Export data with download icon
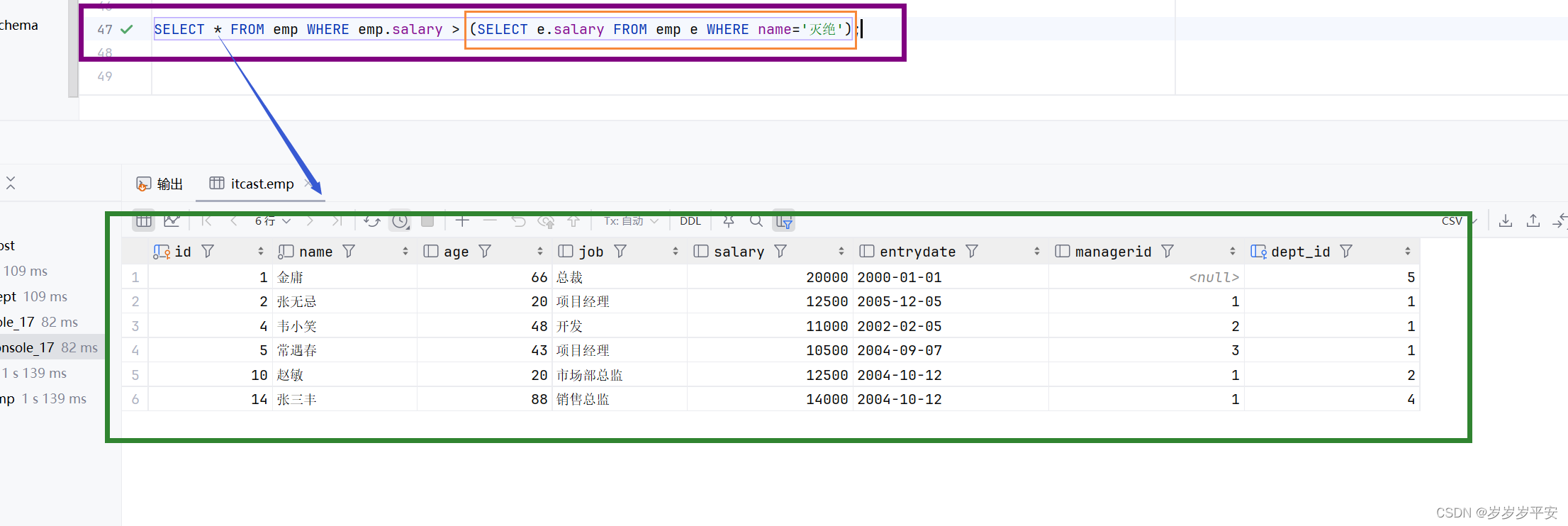Viewport: 1568px width, 526px height. coord(1506,221)
